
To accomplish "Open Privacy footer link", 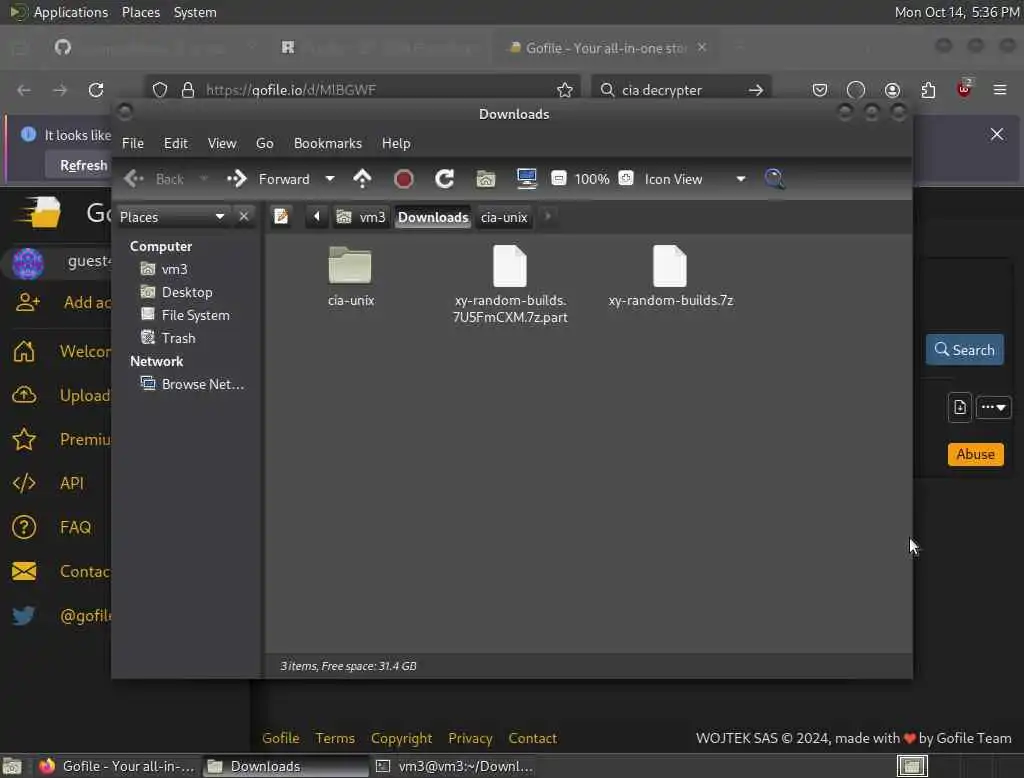I will (x=470, y=738).
